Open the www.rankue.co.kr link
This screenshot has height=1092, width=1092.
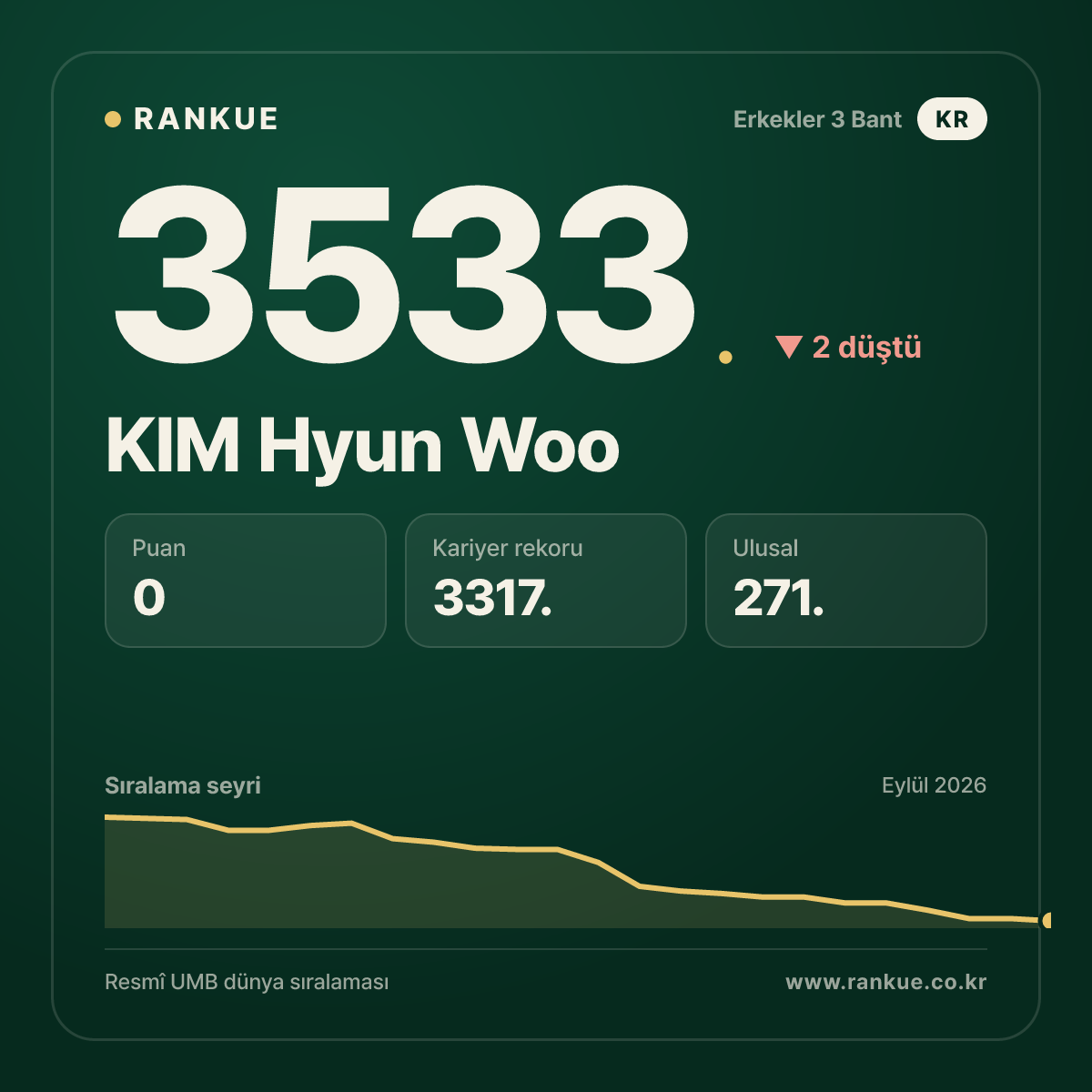[x=886, y=982]
